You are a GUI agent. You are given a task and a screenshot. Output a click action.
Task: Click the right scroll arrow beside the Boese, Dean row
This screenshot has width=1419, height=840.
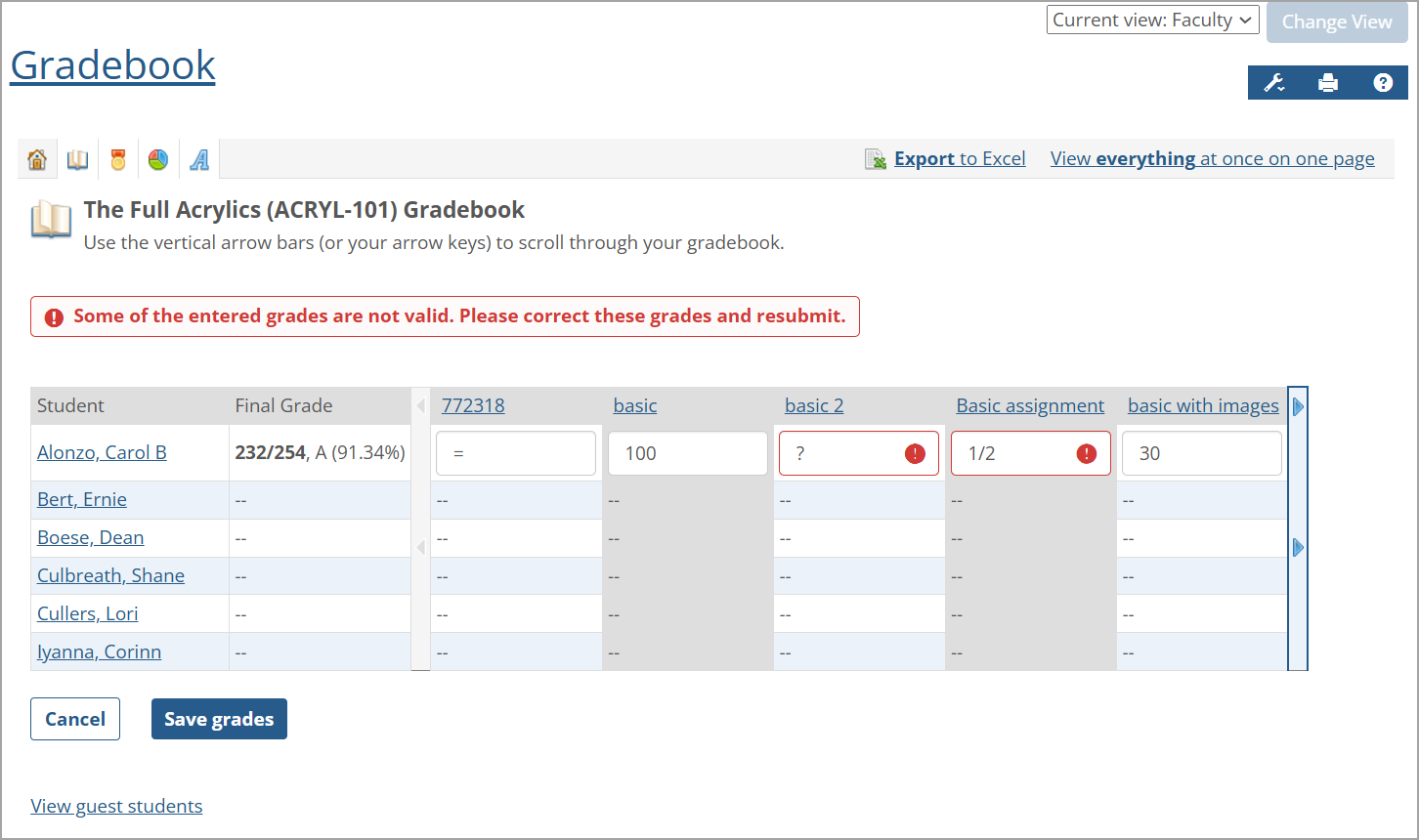(1298, 547)
